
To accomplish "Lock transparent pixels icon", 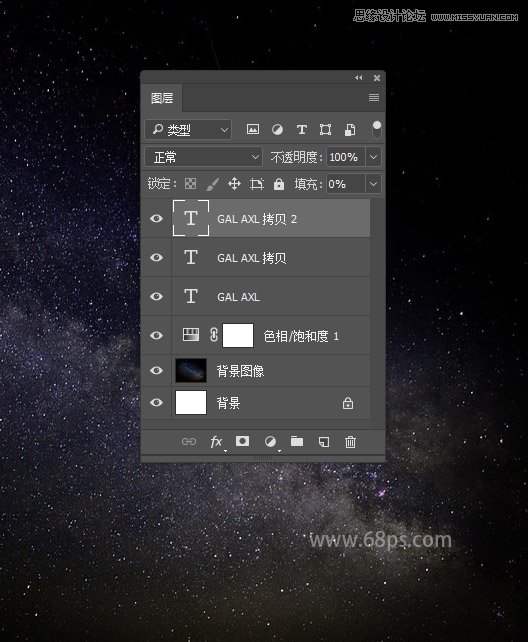I will click(x=190, y=184).
